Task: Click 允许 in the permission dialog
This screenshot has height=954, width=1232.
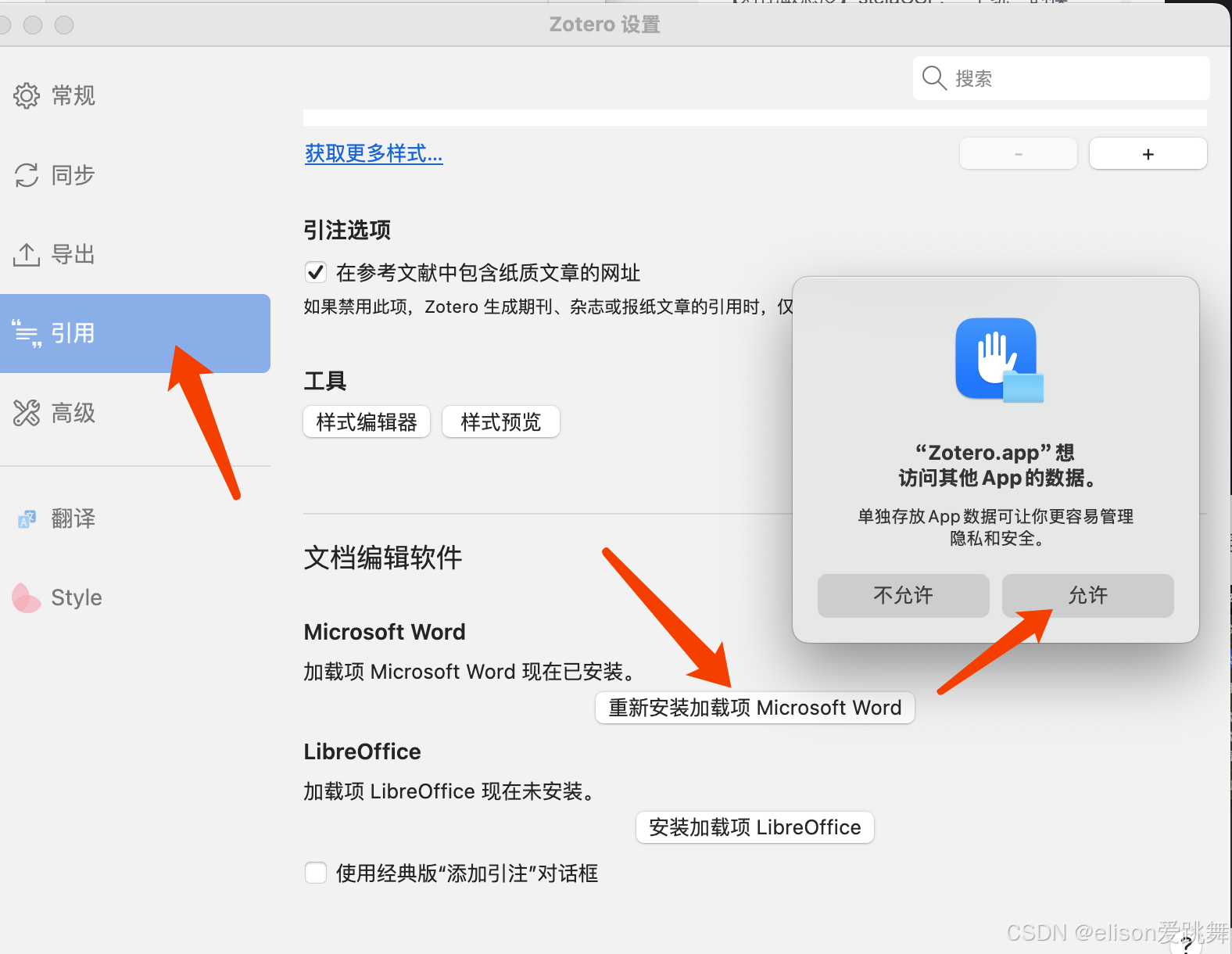Action: click(1088, 596)
